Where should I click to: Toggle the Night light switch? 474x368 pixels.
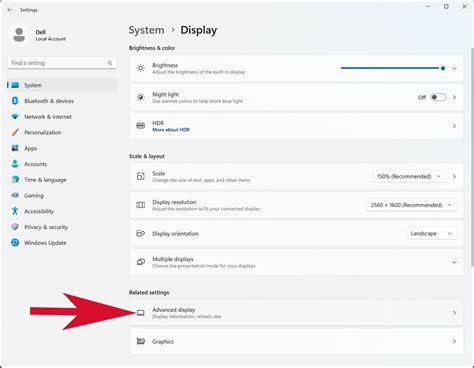pyautogui.click(x=438, y=97)
